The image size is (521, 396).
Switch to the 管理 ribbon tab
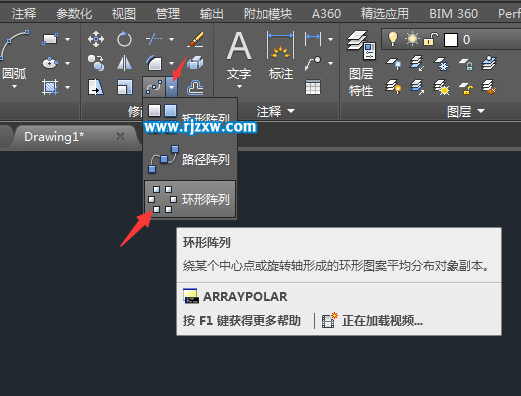(168, 14)
